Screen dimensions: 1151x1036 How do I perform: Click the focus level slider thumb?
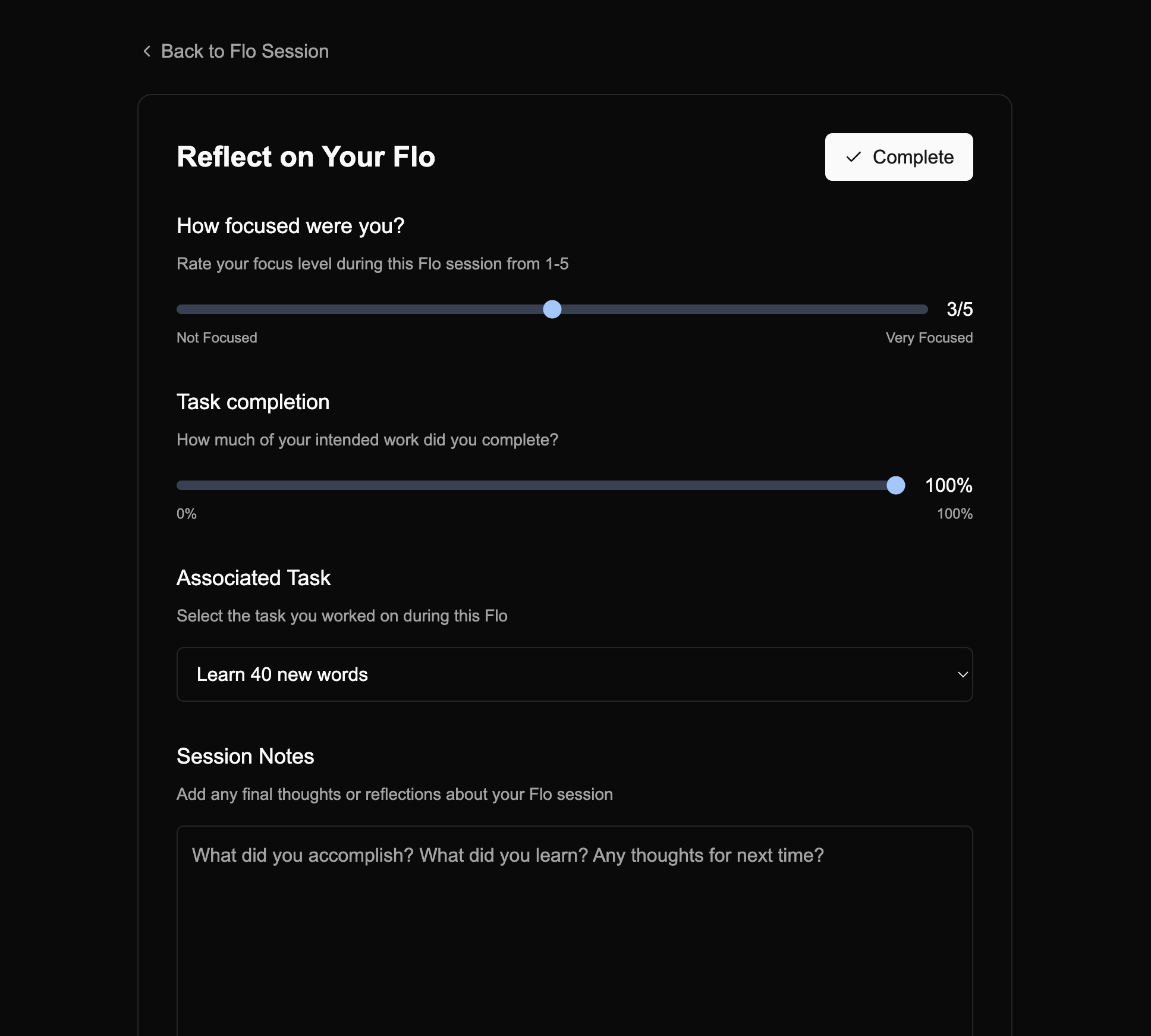tap(552, 309)
